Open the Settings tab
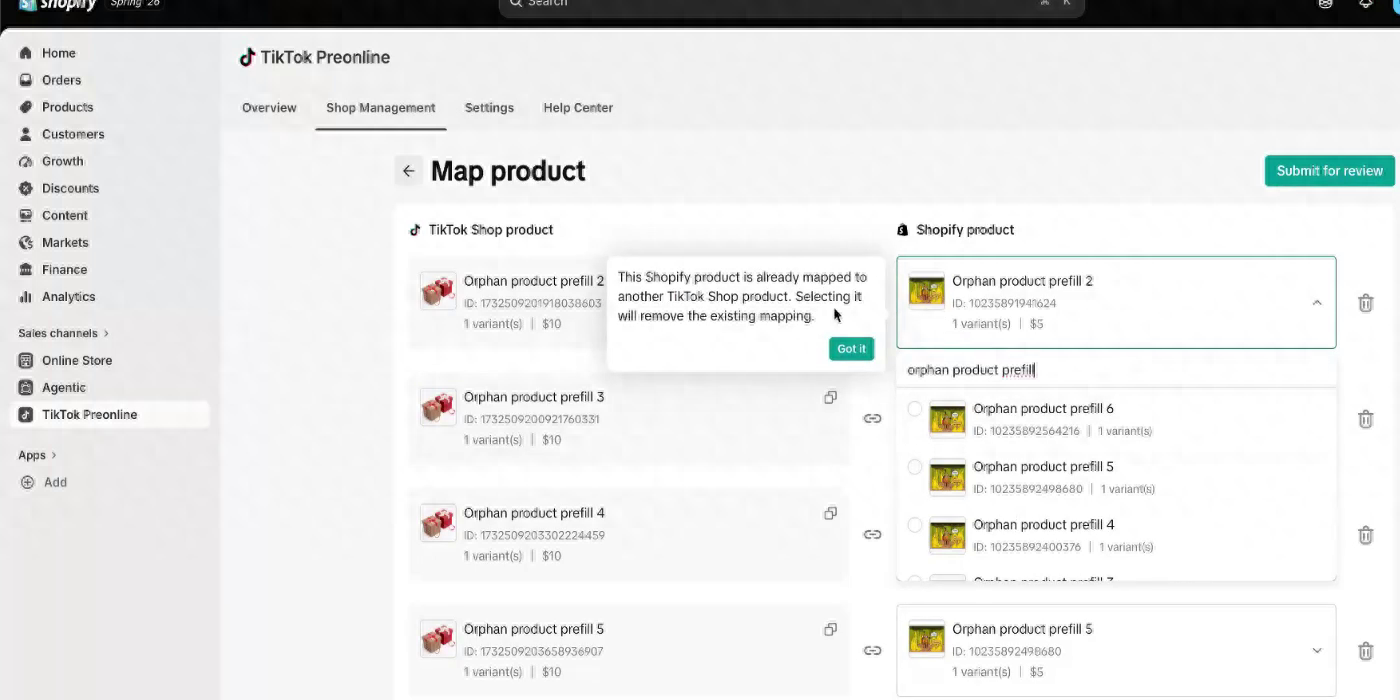1400x700 pixels. tap(489, 108)
